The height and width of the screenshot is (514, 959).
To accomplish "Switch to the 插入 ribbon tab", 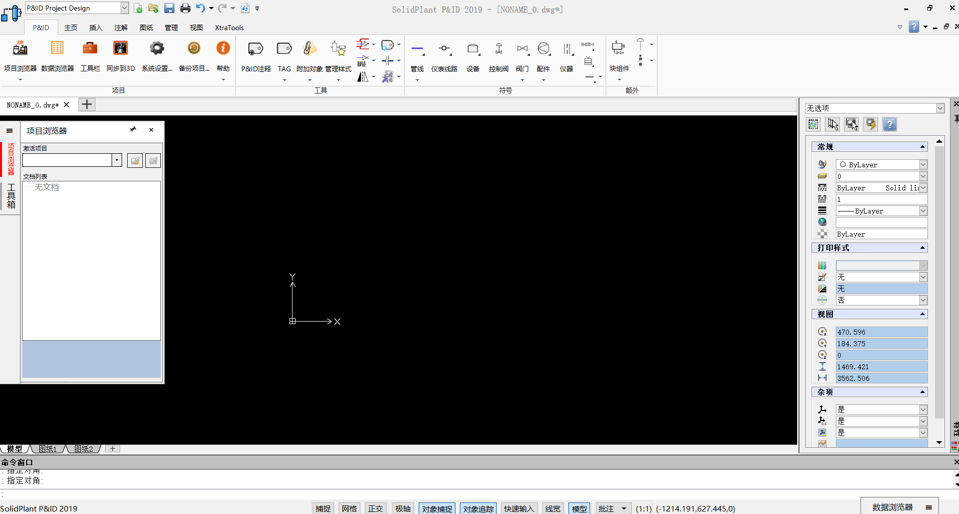I will pyautogui.click(x=96, y=28).
